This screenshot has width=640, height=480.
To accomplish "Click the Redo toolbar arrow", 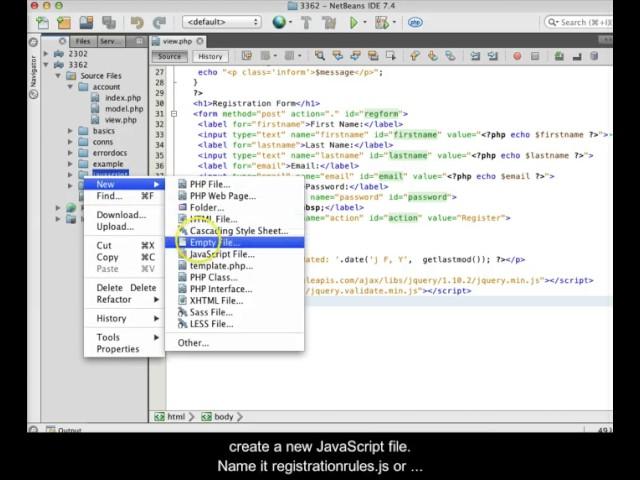I will pyautogui.click(x=159, y=22).
